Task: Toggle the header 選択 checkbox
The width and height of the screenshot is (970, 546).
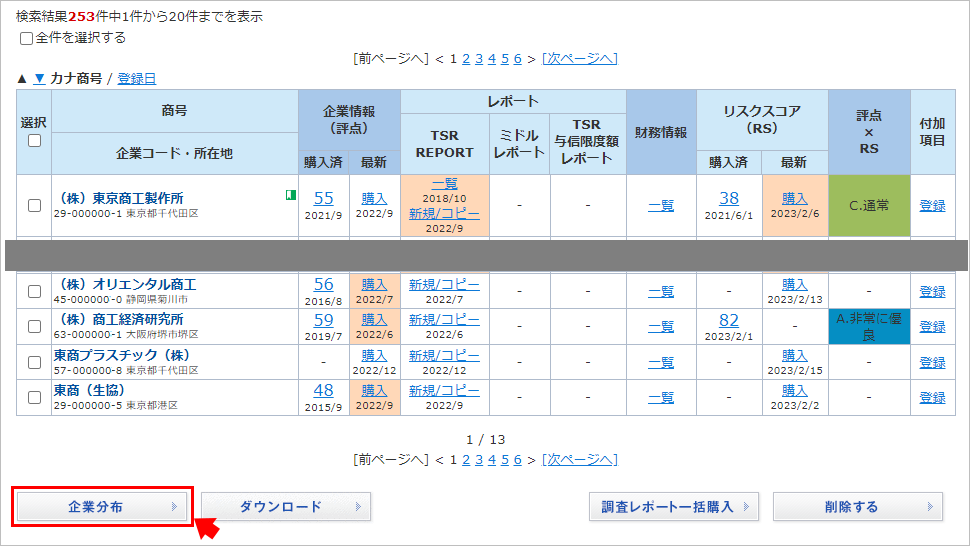Action: point(35,141)
